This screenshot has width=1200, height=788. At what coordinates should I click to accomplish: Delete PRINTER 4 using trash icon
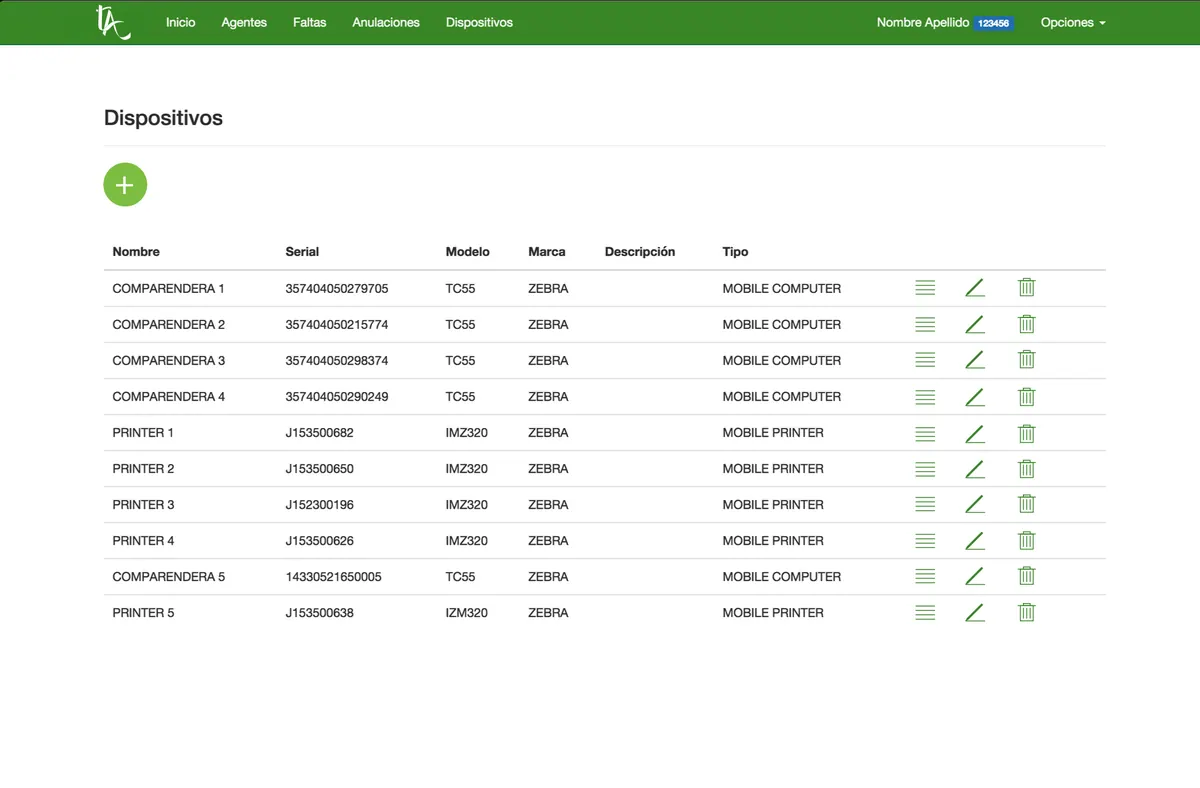pos(1026,540)
